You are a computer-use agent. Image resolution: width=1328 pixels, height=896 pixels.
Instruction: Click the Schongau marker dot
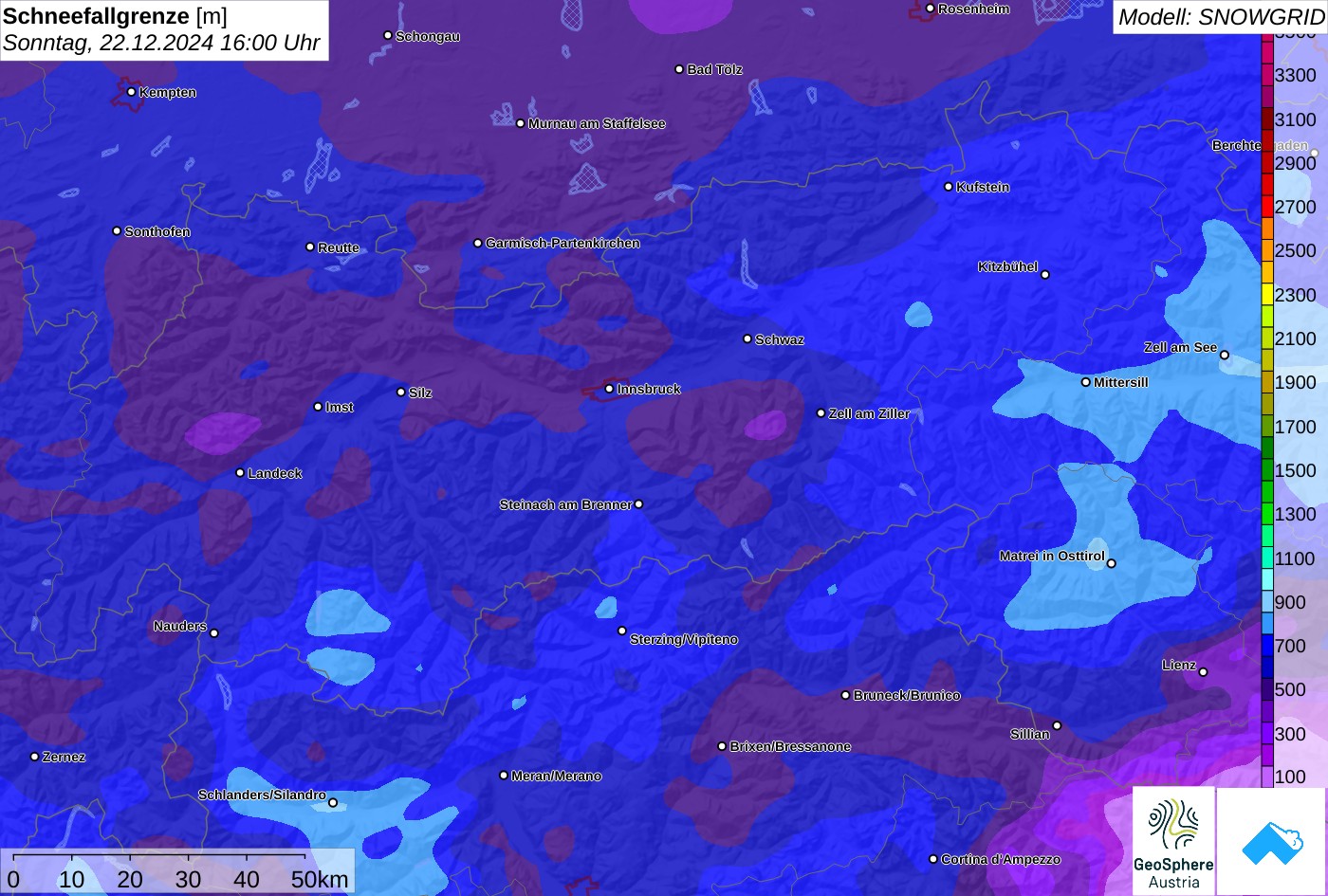pyautogui.click(x=388, y=35)
